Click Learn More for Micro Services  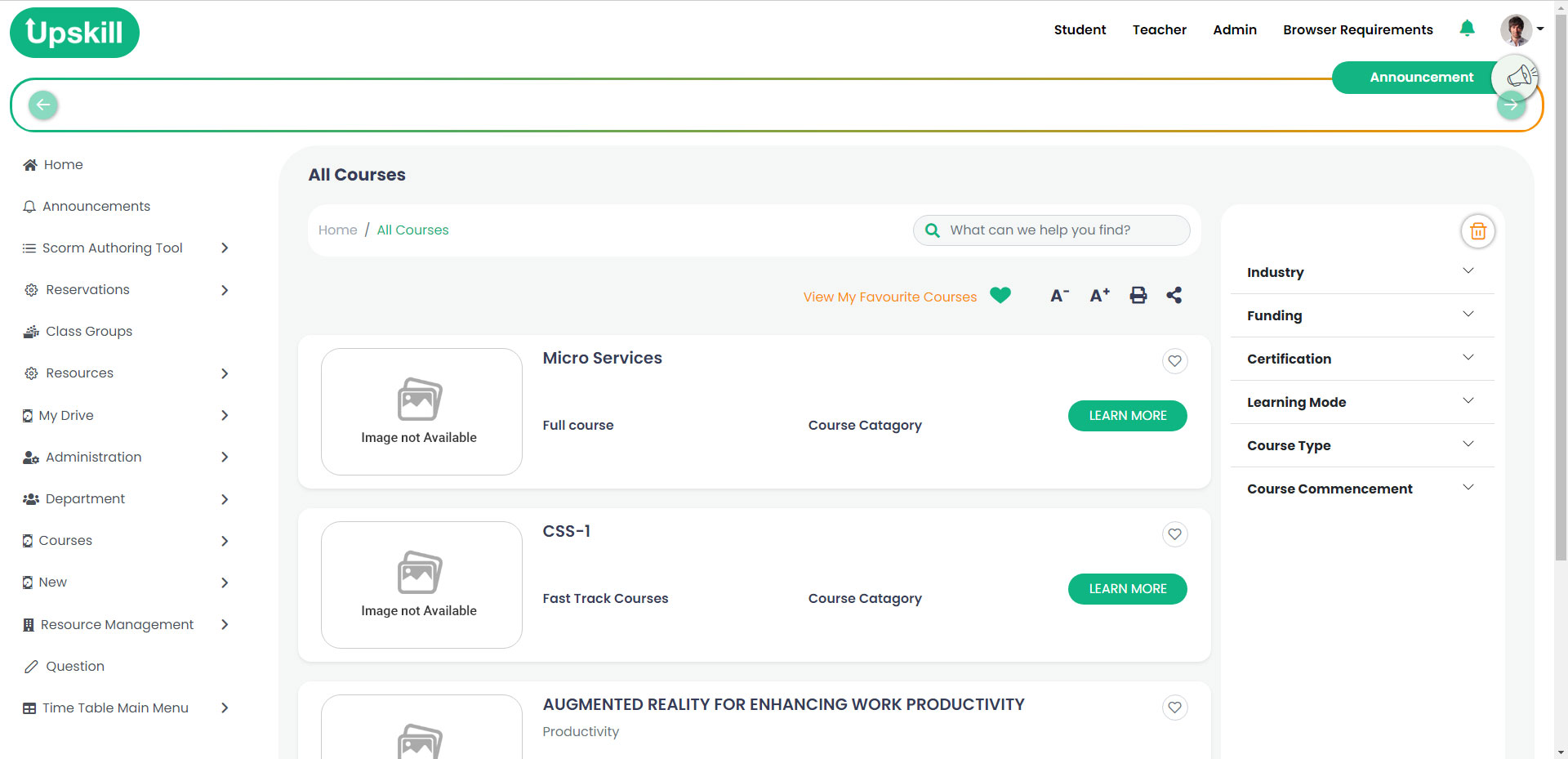1127,416
